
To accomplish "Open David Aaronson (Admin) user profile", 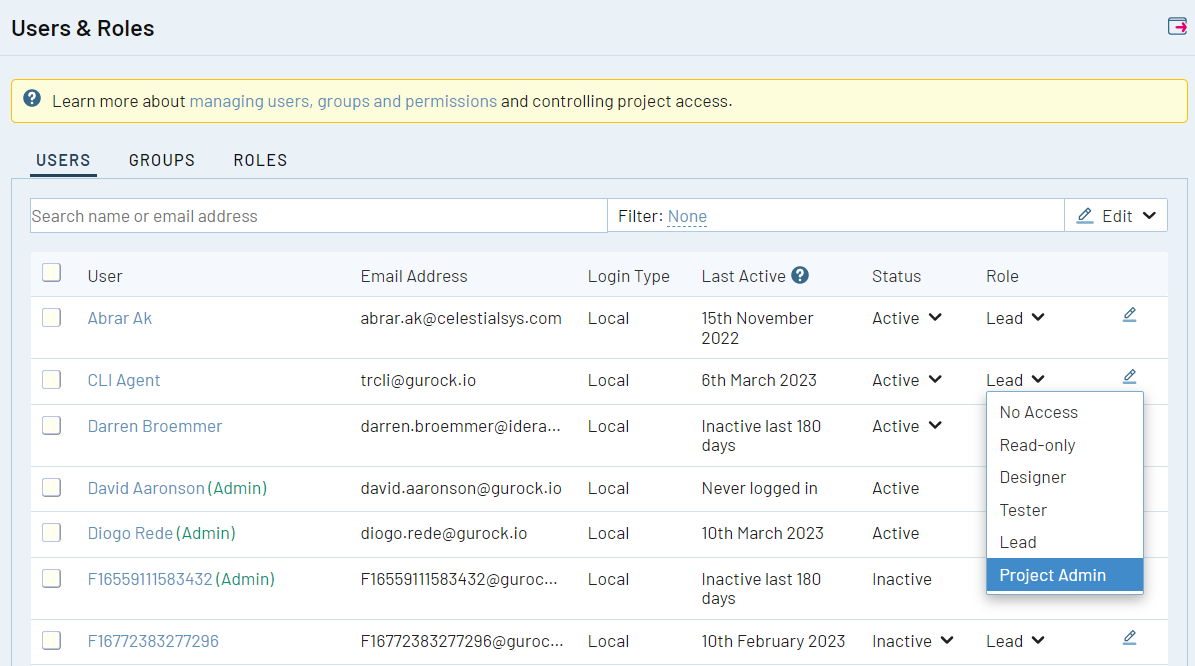I will 177,488.
